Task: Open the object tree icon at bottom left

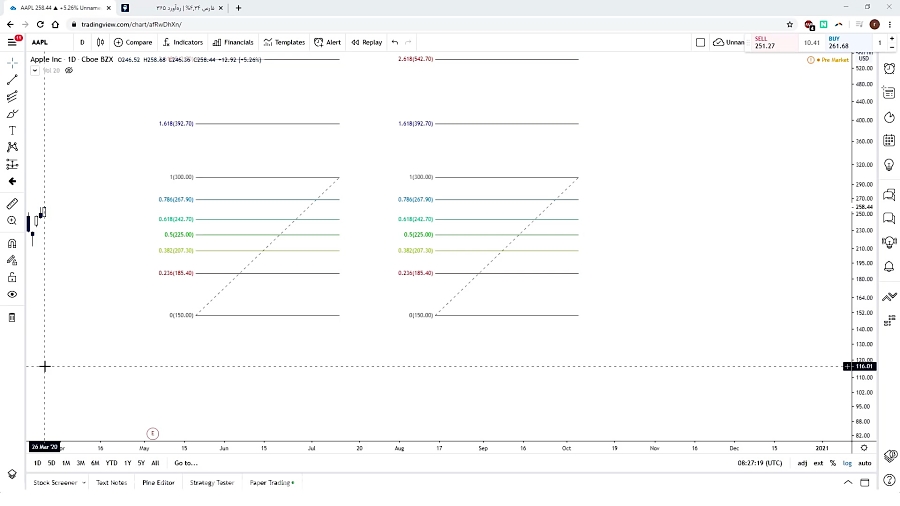Action: (12, 474)
